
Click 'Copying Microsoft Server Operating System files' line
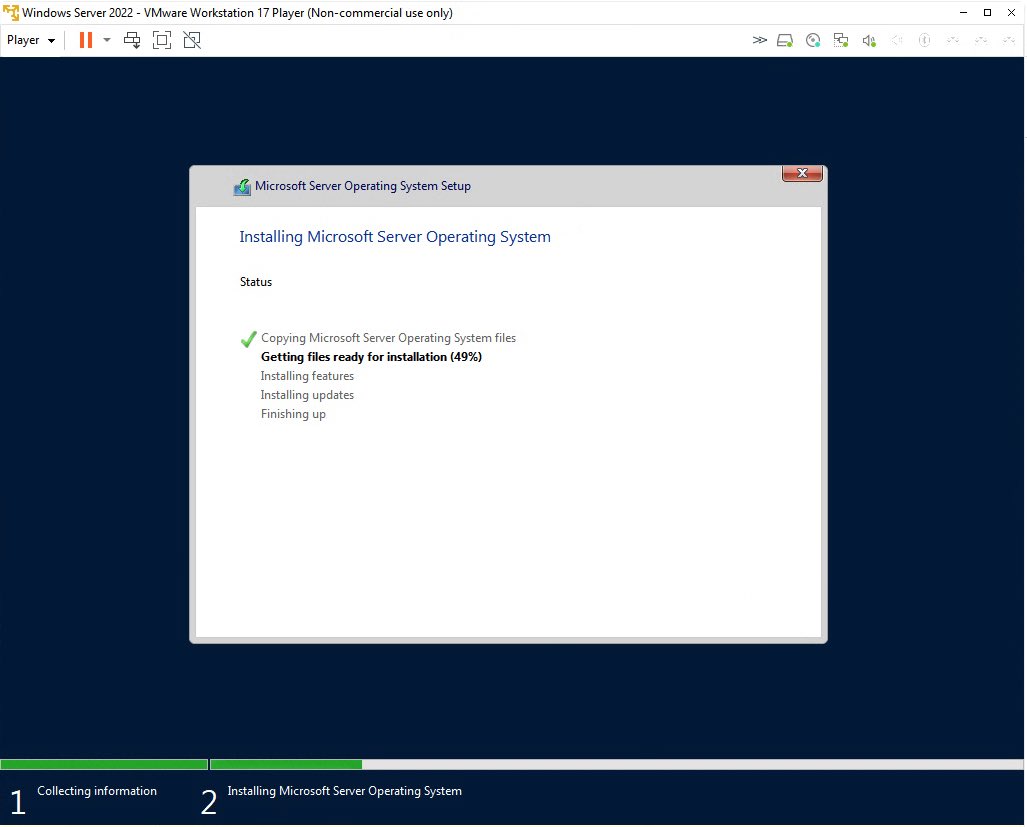pos(388,338)
